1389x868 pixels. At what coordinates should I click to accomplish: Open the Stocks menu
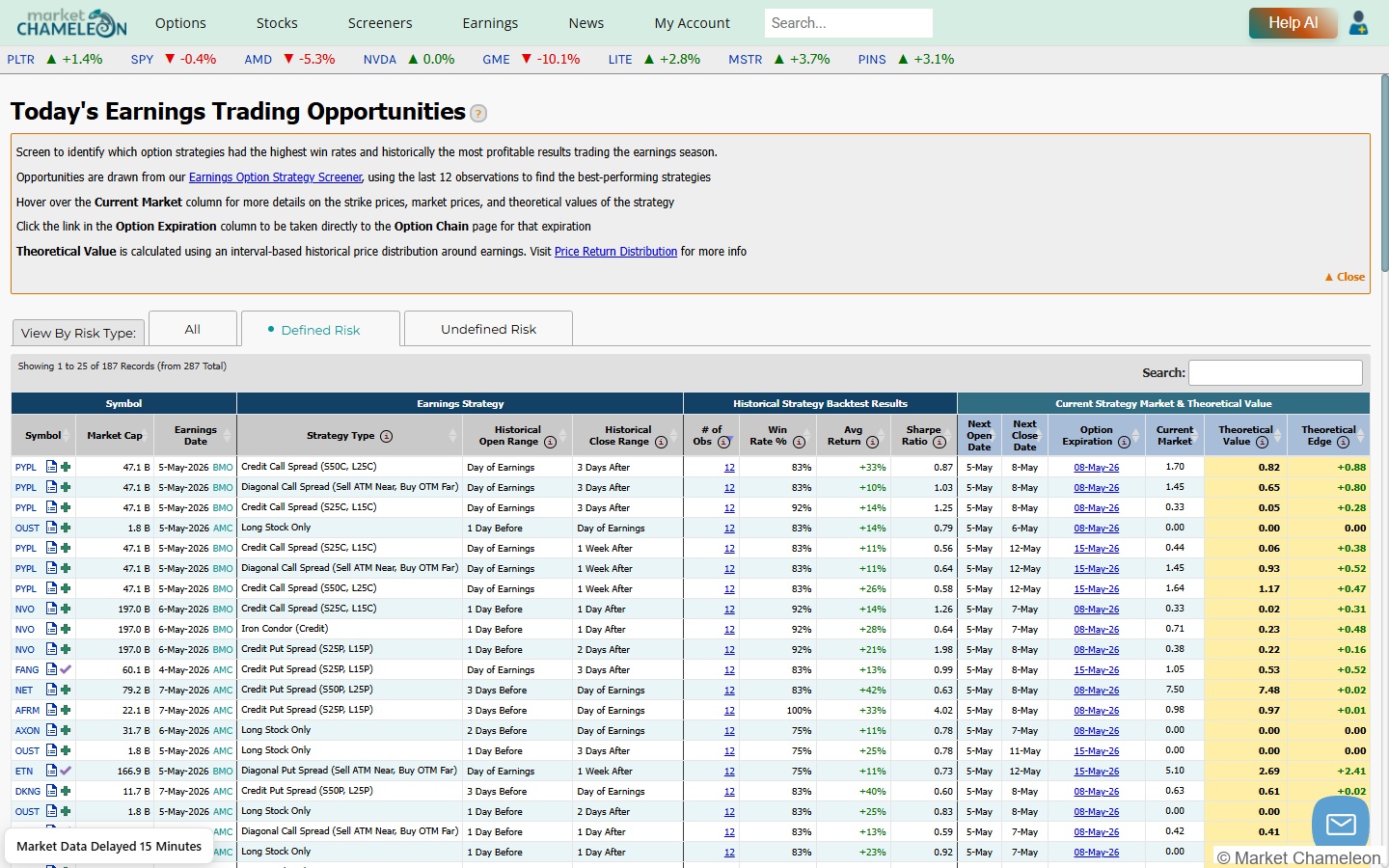277,23
